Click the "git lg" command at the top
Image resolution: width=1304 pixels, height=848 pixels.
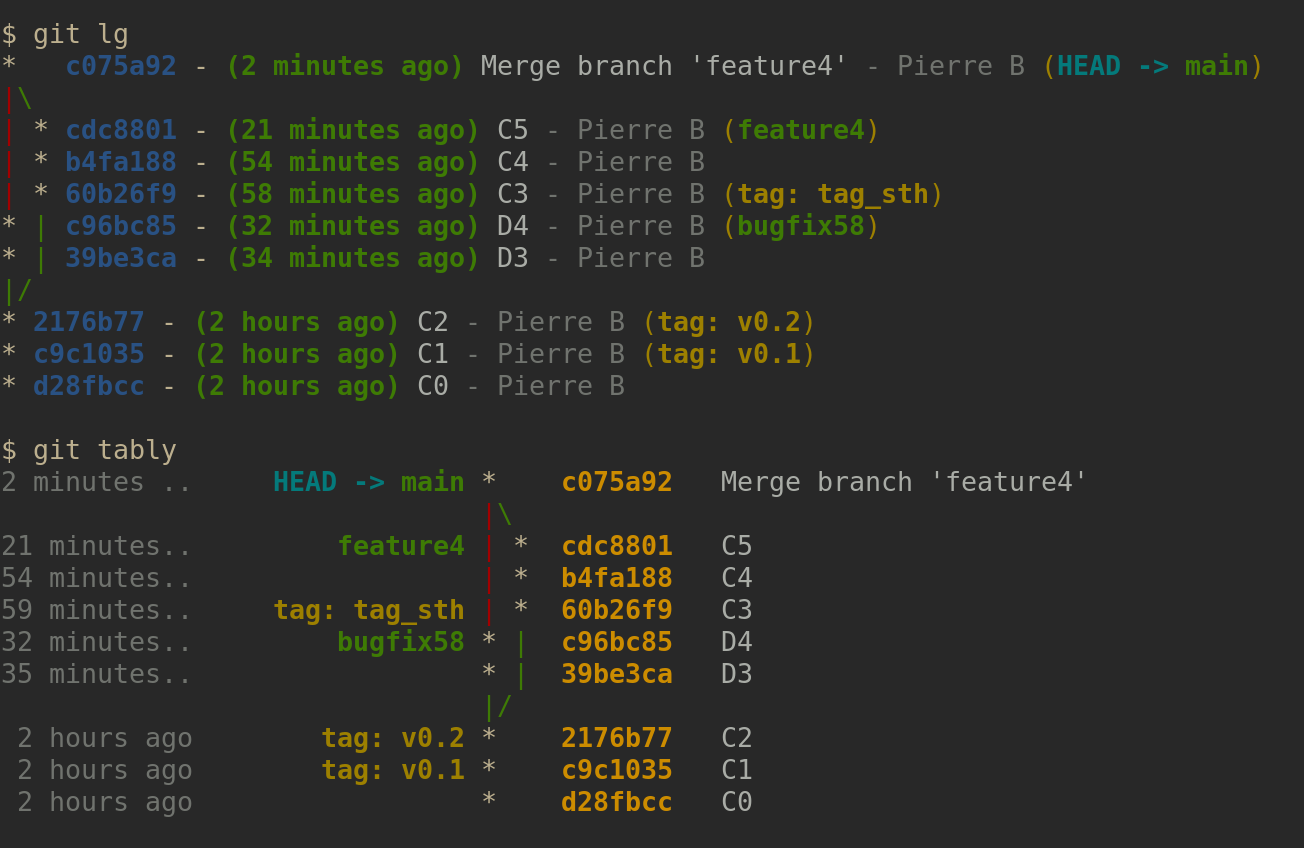point(80,35)
